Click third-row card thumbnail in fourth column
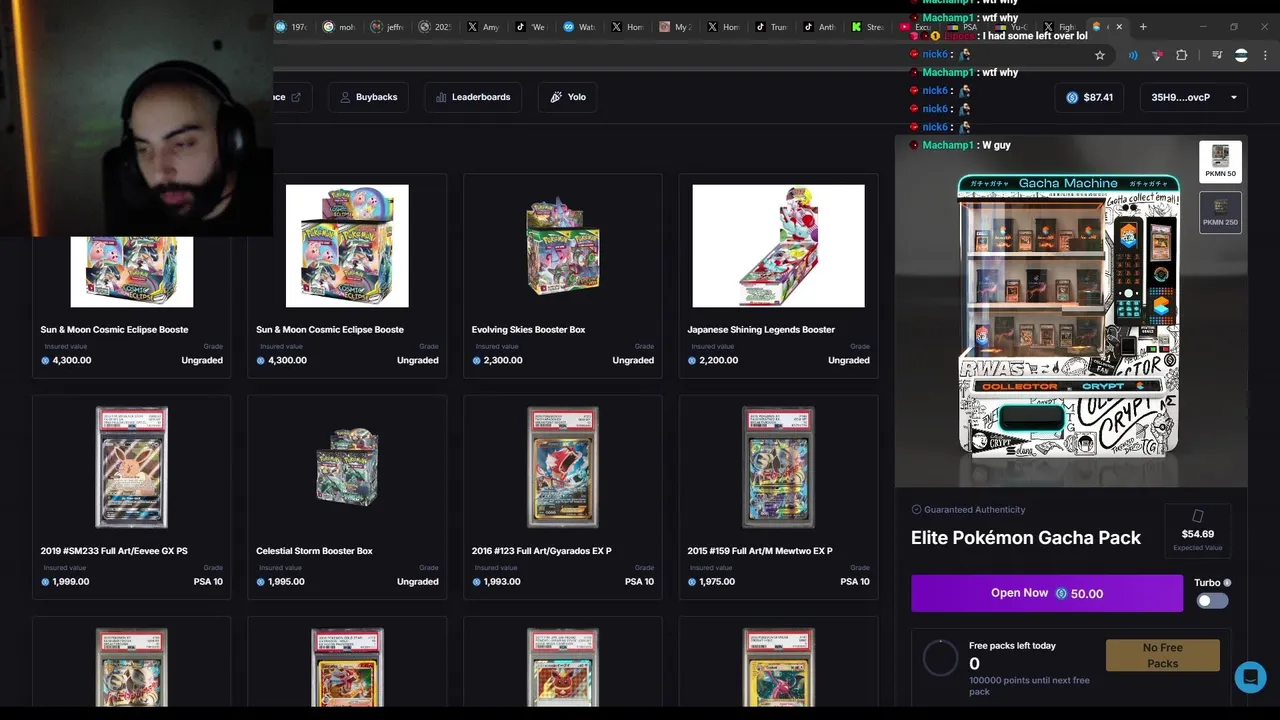The image size is (1280, 720). [778, 667]
